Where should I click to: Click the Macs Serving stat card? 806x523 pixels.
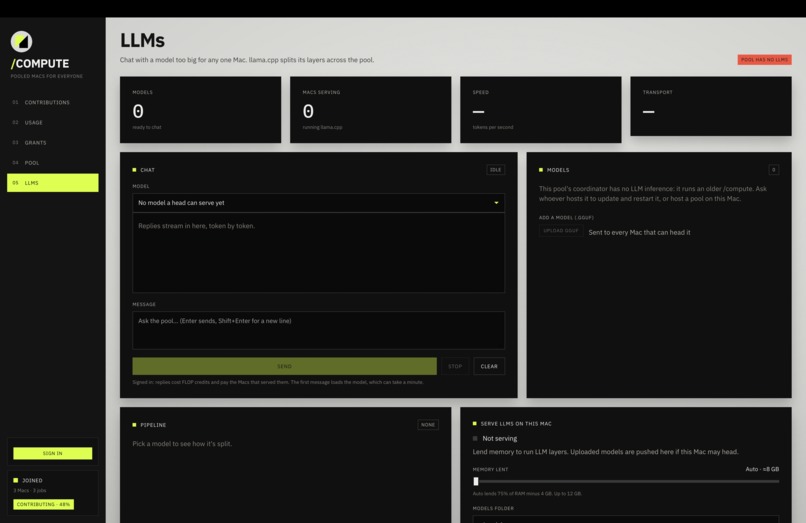371,110
